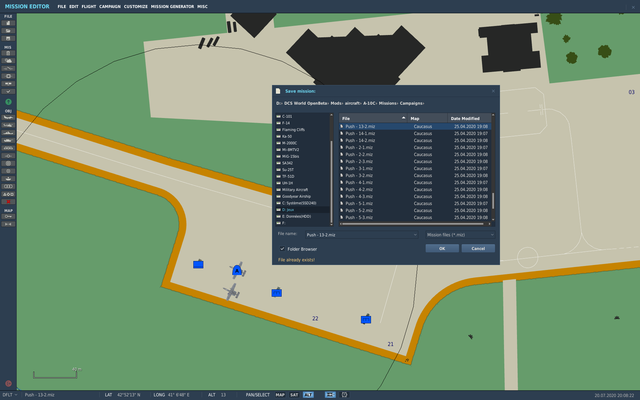The width and height of the screenshot is (640, 400).
Task: Click the checkmark icon in the MIS section
Action: click(x=8, y=91)
